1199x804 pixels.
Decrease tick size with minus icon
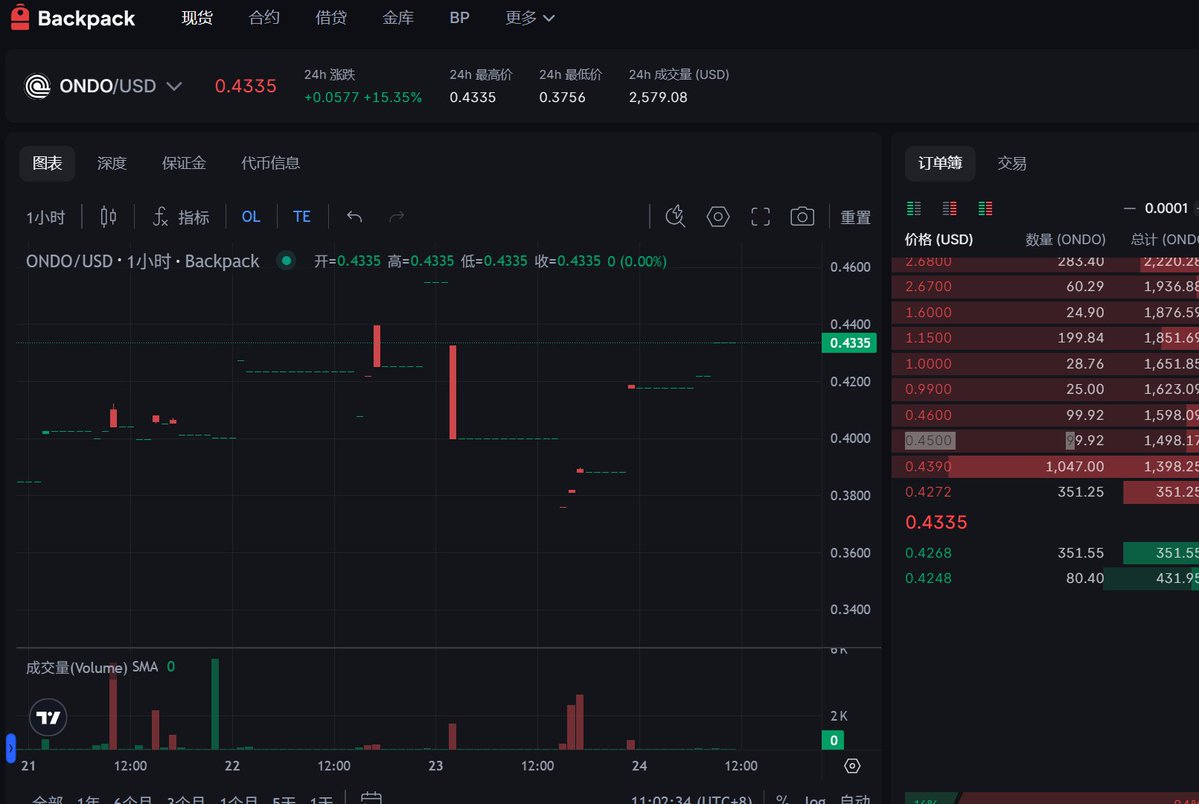point(1129,208)
